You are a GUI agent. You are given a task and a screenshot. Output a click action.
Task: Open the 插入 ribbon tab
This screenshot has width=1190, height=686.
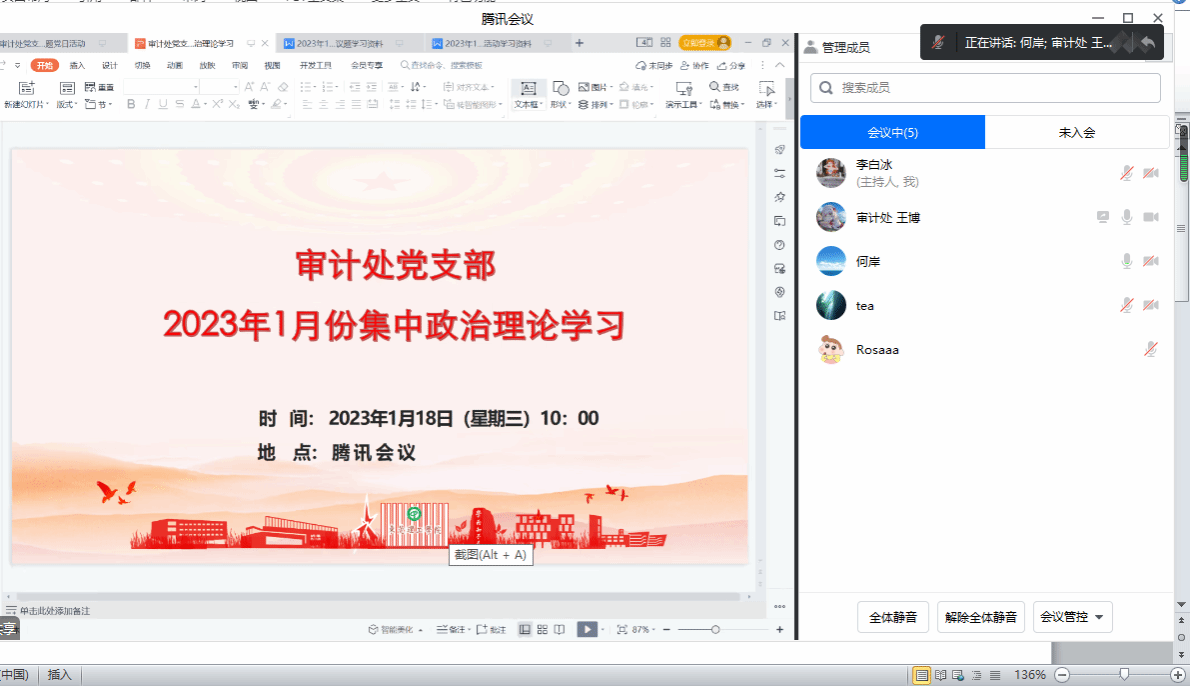point(77,65)
